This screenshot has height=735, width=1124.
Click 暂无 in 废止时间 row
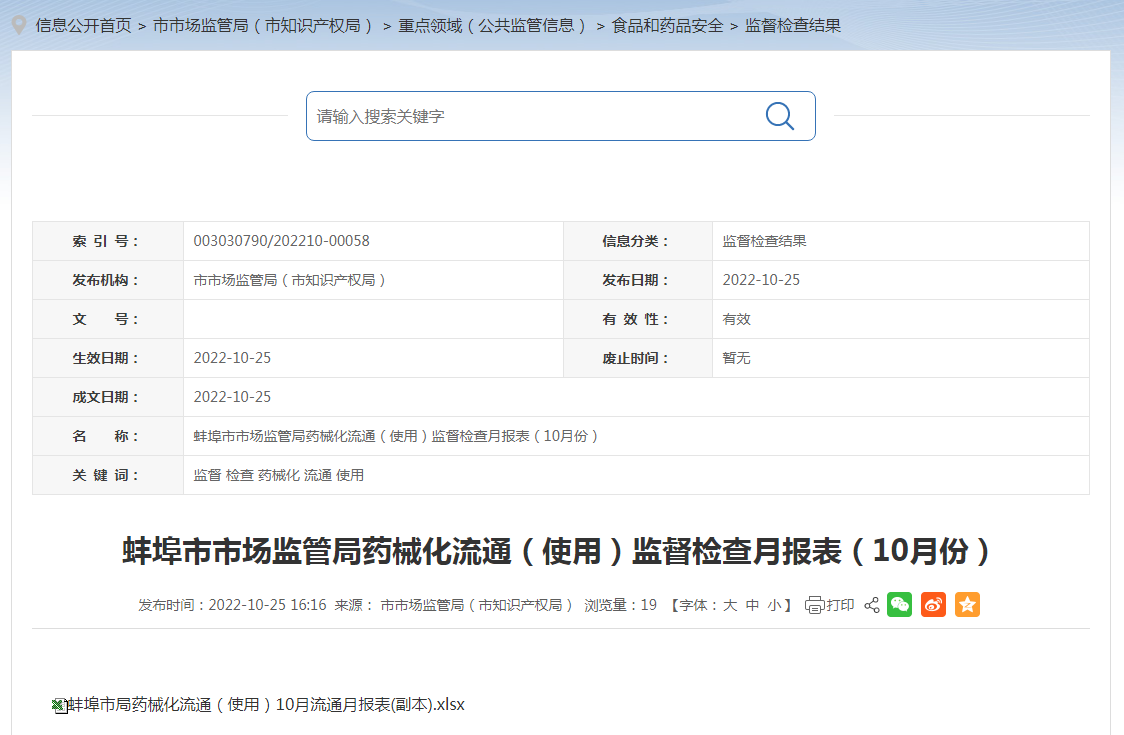[736, 358]
